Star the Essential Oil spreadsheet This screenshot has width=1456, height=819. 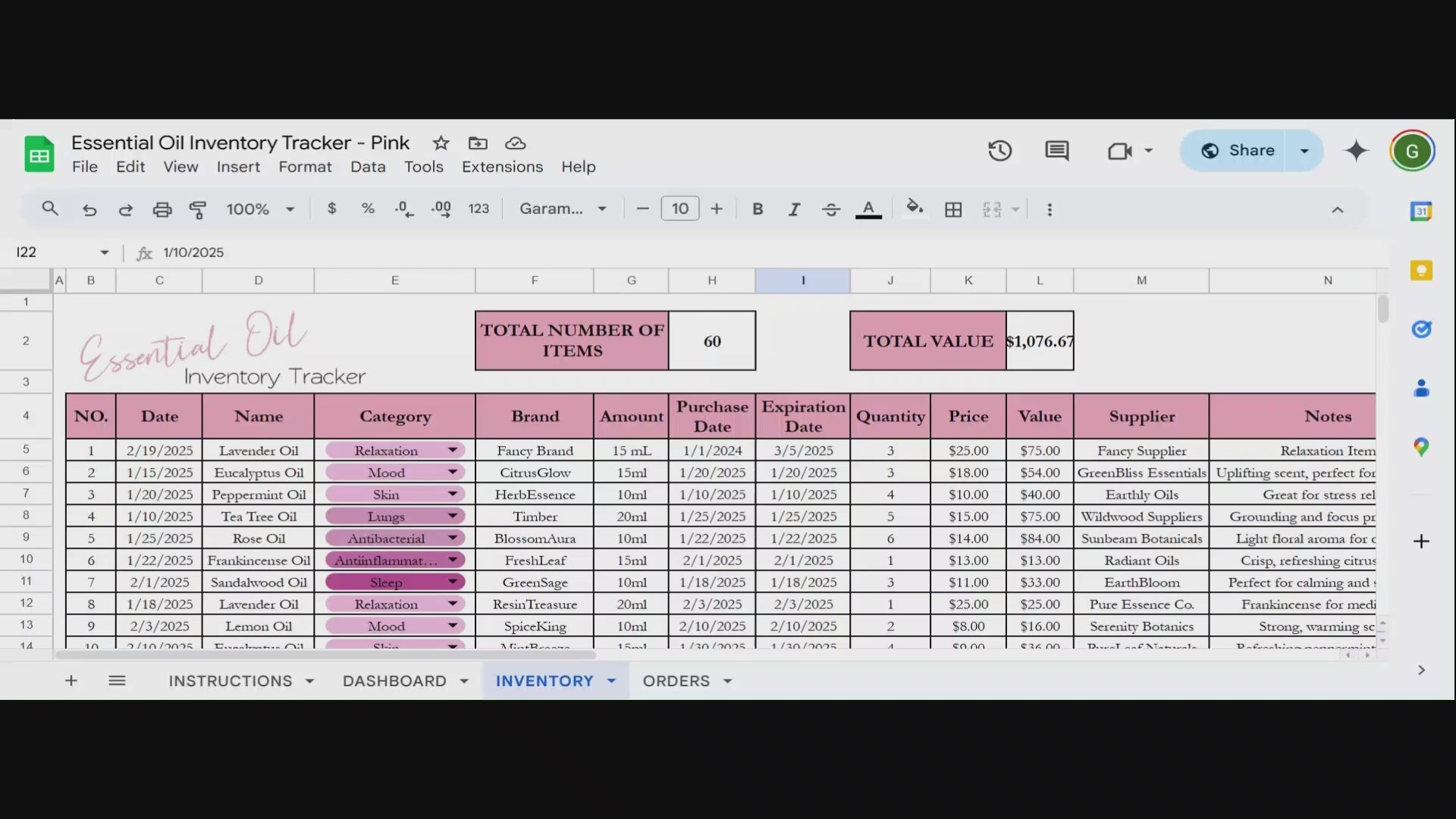[441, 143]
